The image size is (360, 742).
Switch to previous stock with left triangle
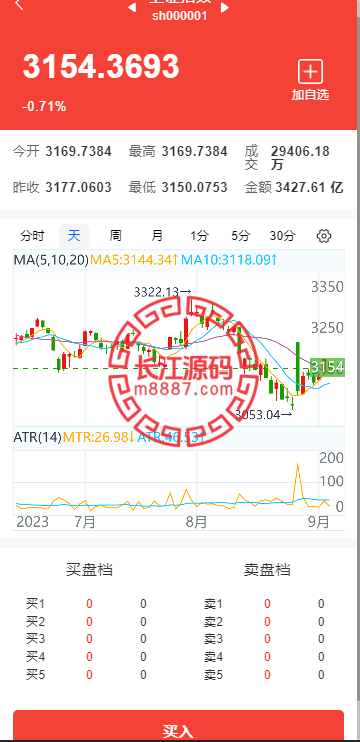132,8
